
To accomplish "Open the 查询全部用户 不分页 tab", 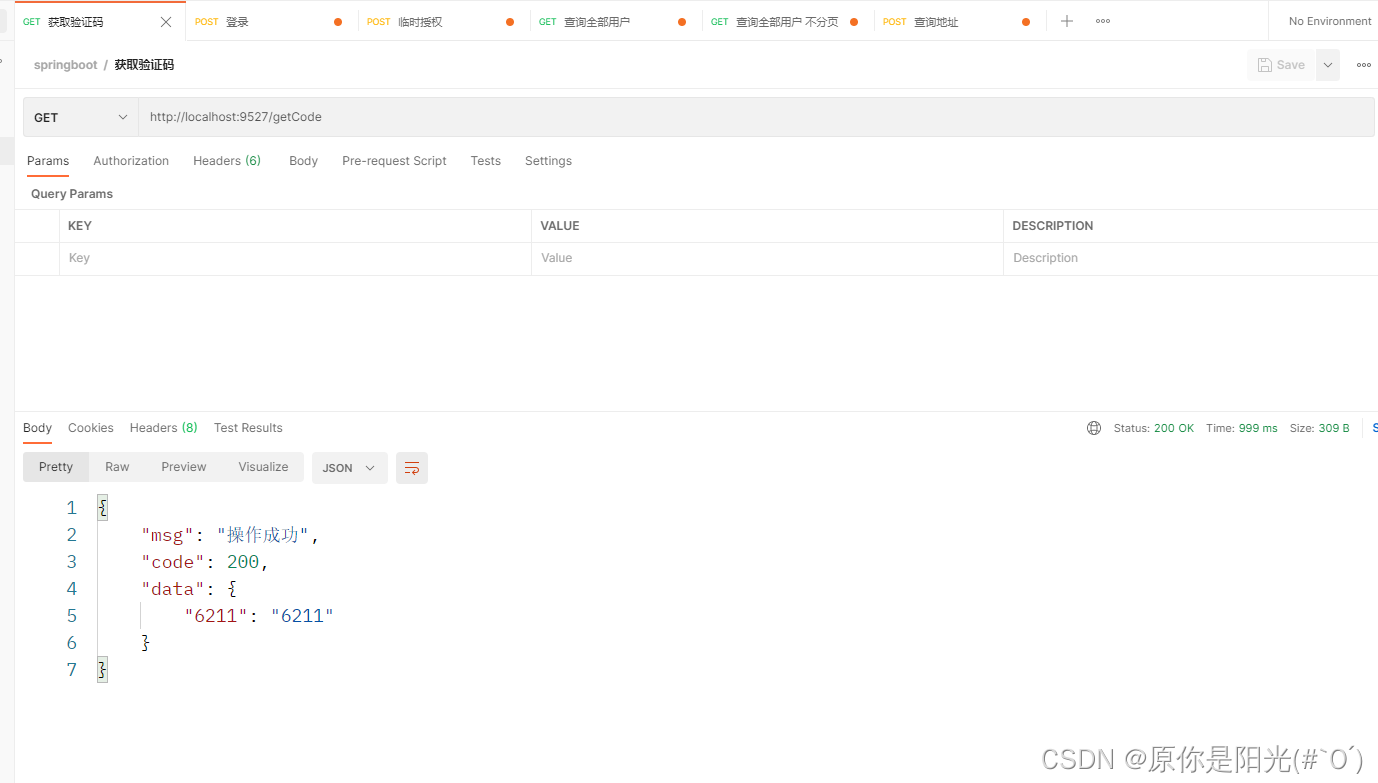I will coord(788,22).
